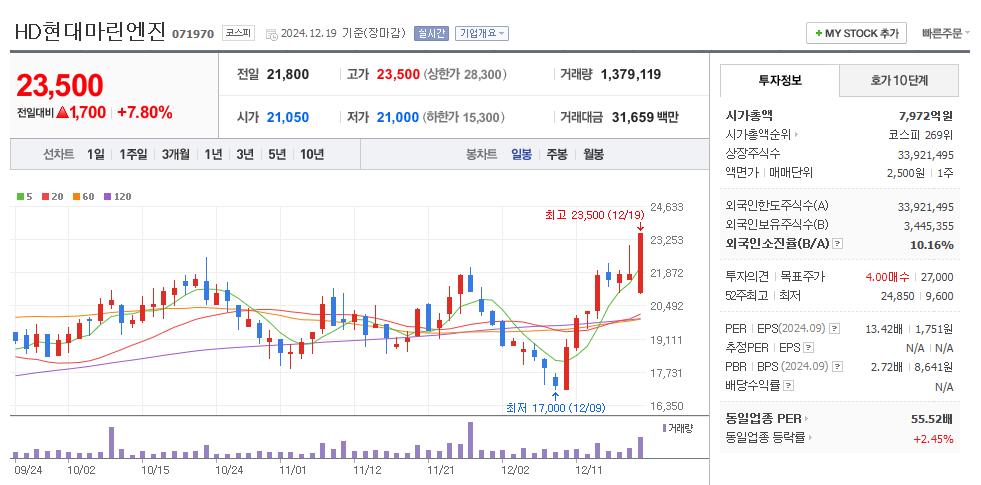Click 전일 value 21,800
The height and width of the screenshot is (485, 981).
(x=288, y=74)
